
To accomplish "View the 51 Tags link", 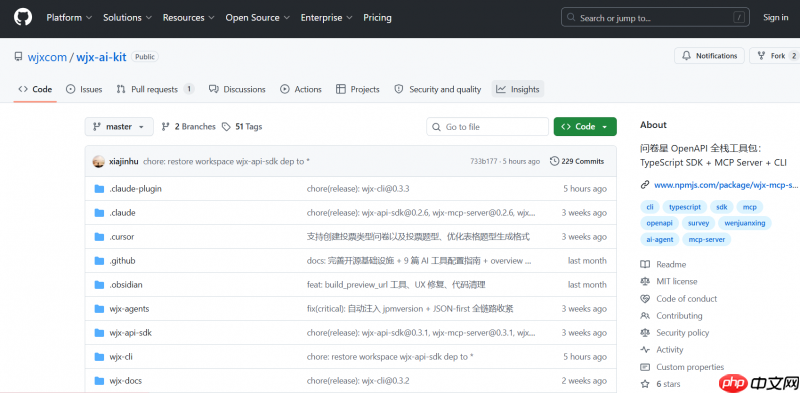I will coord(242,127).
